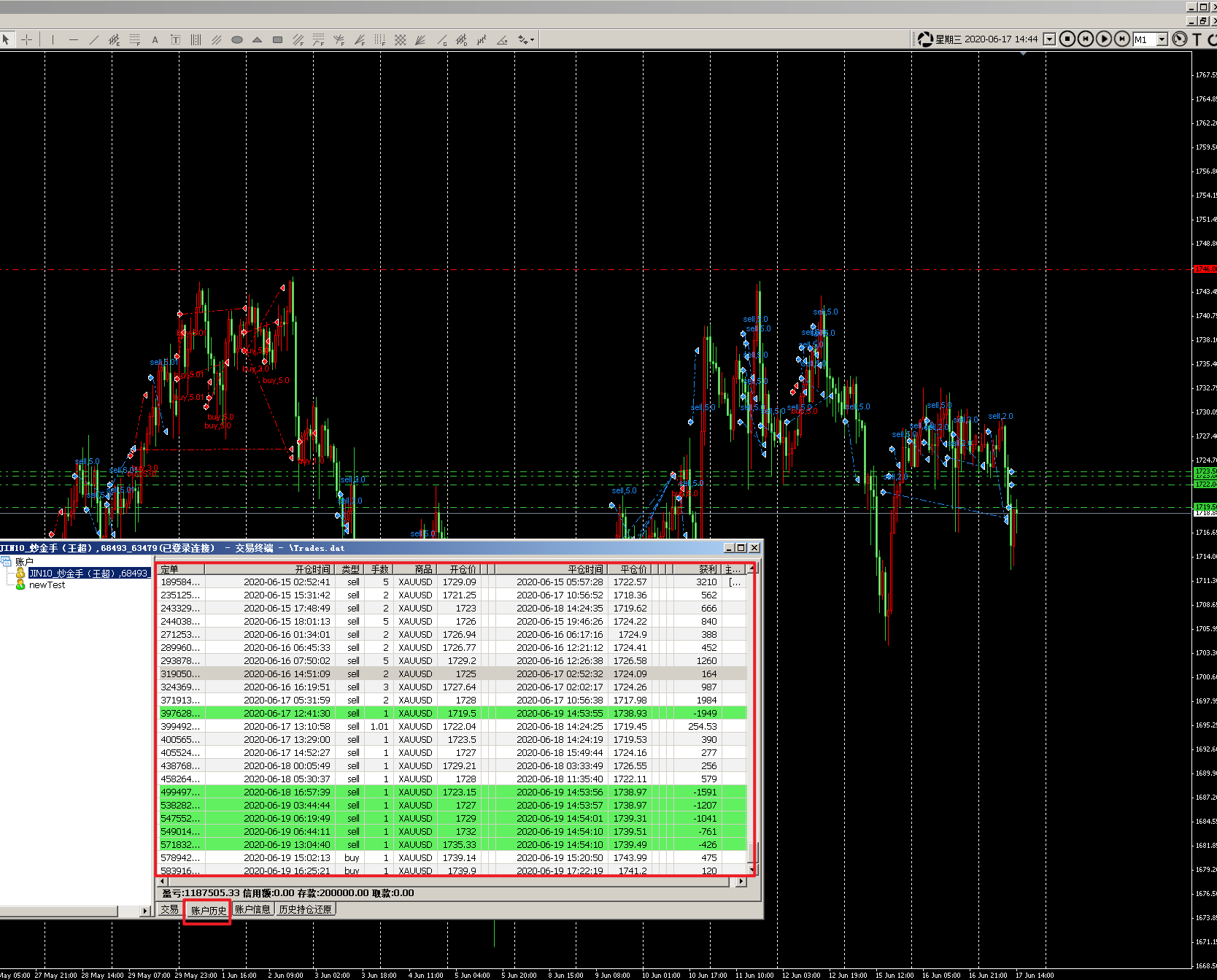Open the M1 timeframe dropdown
Viewport: 1217px width, 980px height.
pyautogui.click(x=1162, y=39)
